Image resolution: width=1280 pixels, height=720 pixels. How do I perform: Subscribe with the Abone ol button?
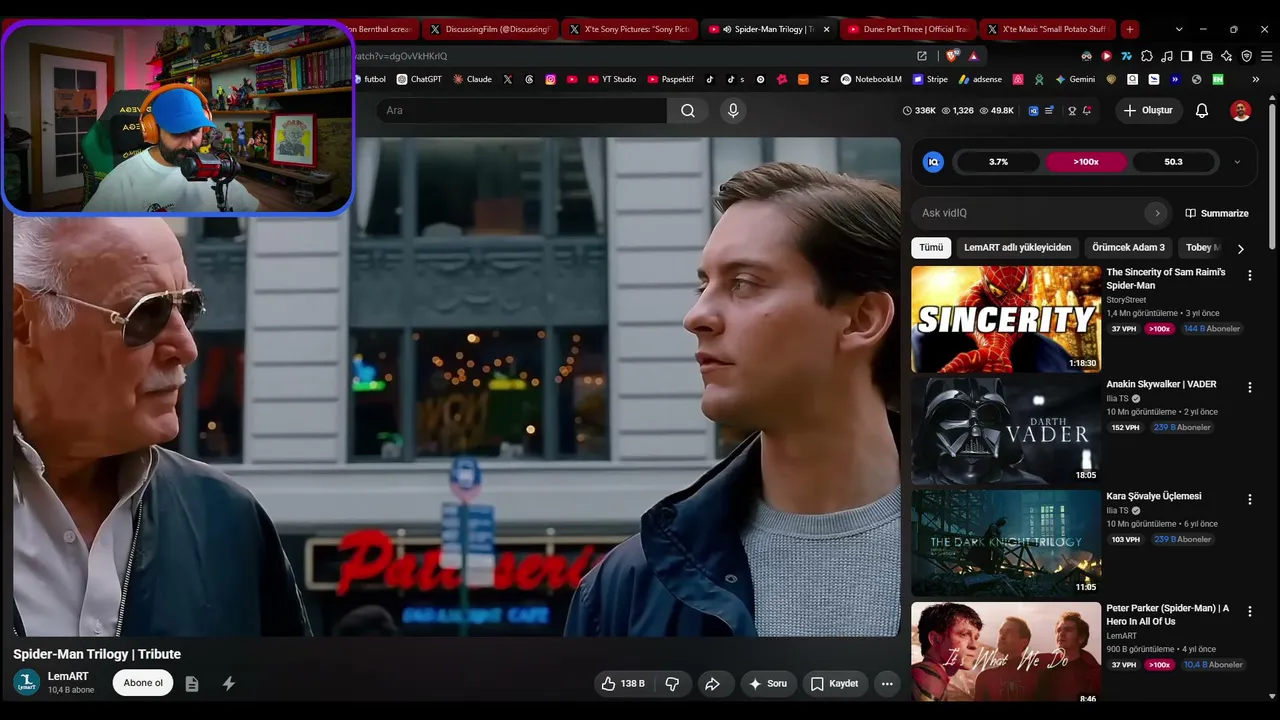click(143, 683)
